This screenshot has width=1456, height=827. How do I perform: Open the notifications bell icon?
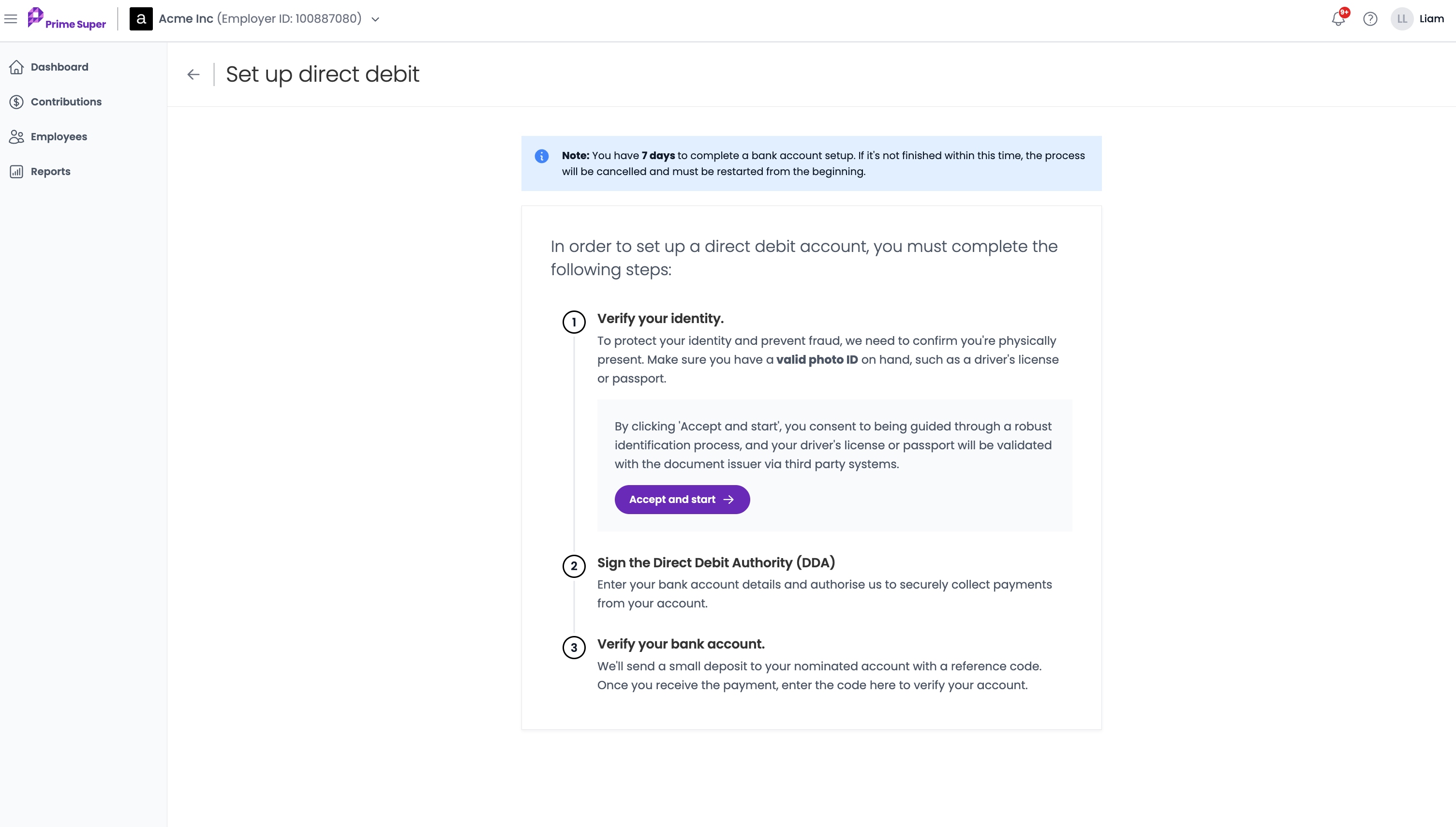(x=1338, y=19)
